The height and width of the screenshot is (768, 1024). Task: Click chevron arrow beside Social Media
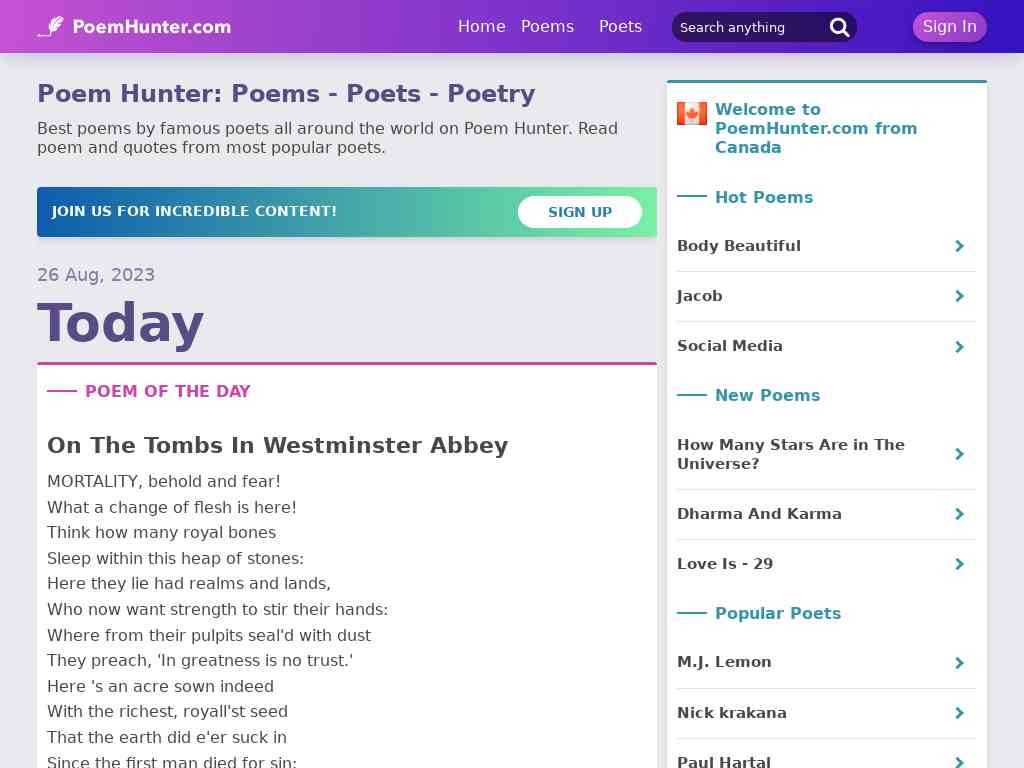point(959,347)
